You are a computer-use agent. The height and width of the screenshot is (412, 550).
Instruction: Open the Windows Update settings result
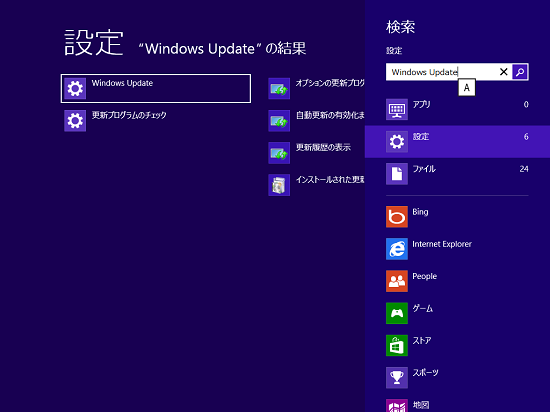coord(156,88)
